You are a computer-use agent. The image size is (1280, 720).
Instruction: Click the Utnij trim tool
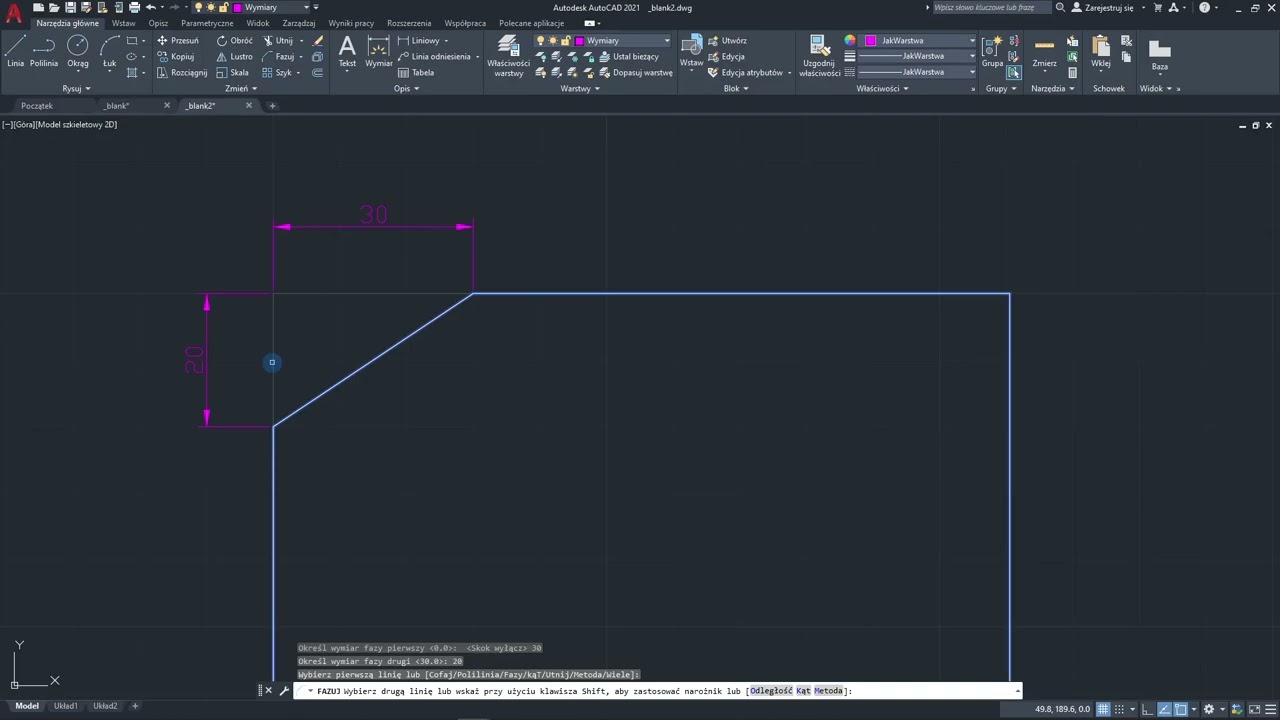tap(277, 41)
